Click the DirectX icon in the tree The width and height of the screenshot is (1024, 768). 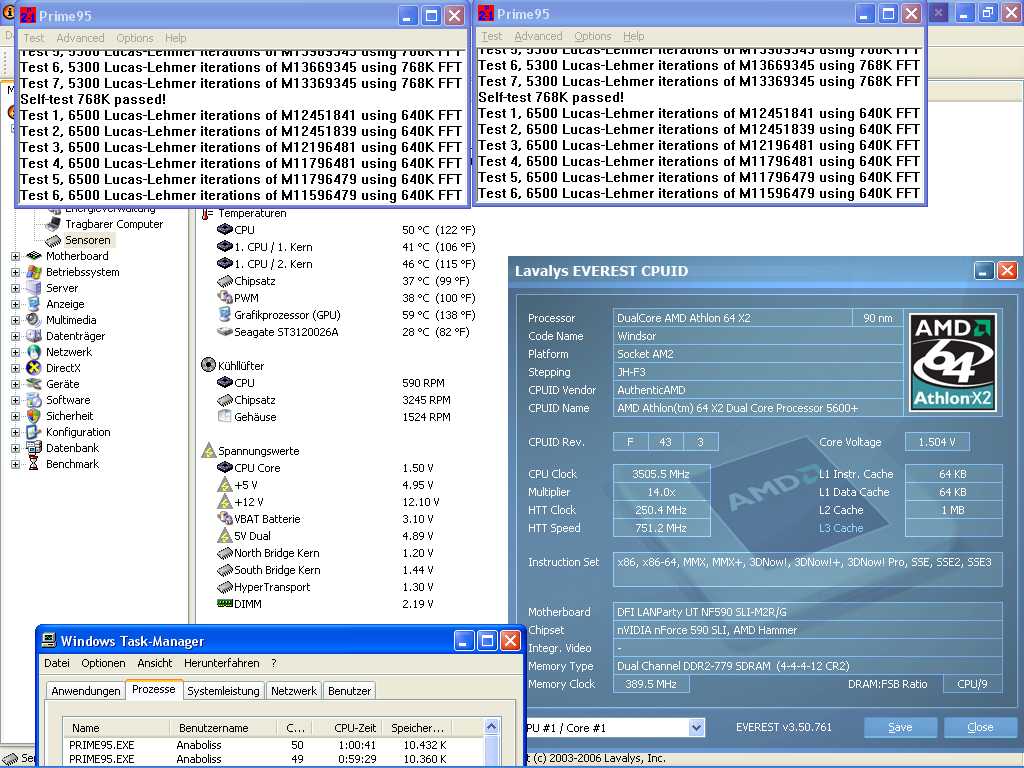34,368
